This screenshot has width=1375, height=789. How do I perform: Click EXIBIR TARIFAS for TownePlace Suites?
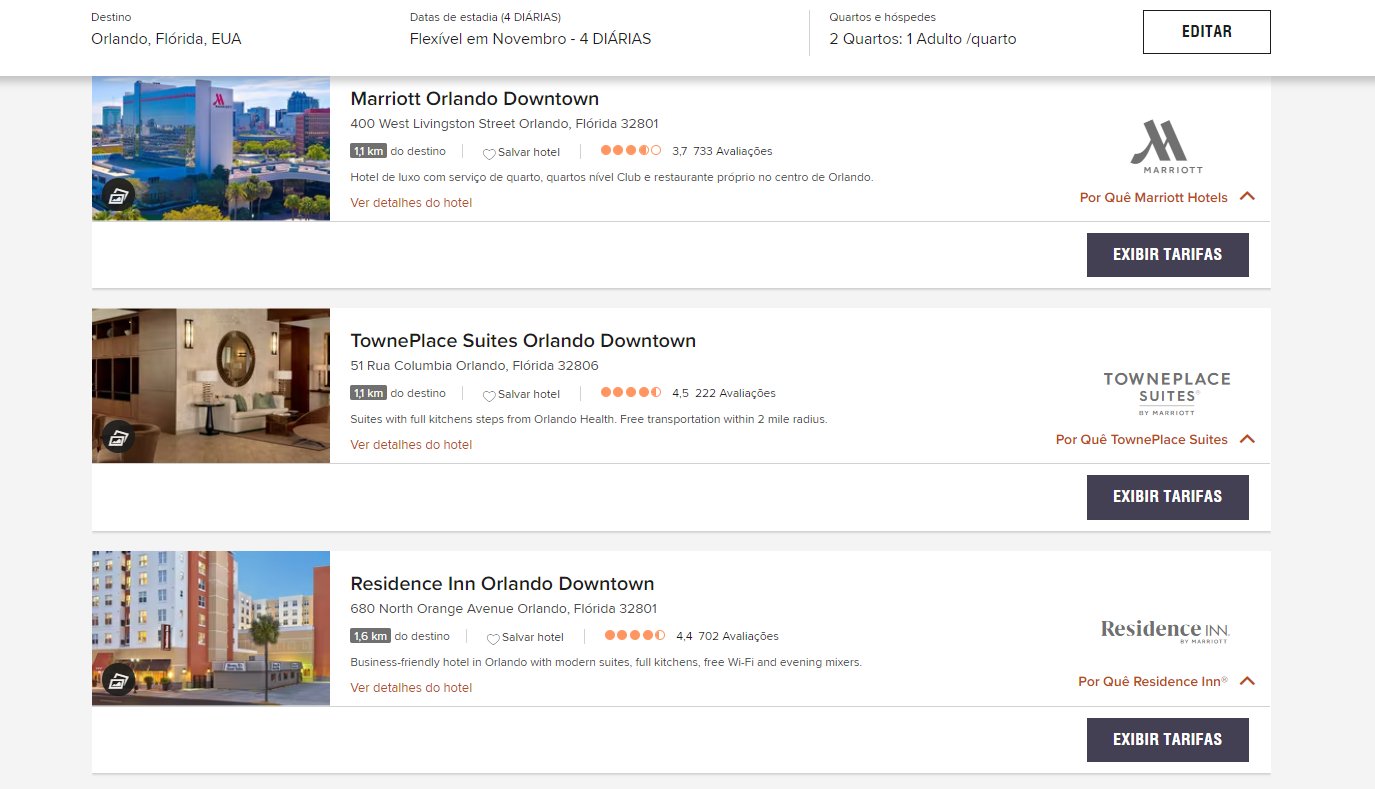[x=1168, y=497]
